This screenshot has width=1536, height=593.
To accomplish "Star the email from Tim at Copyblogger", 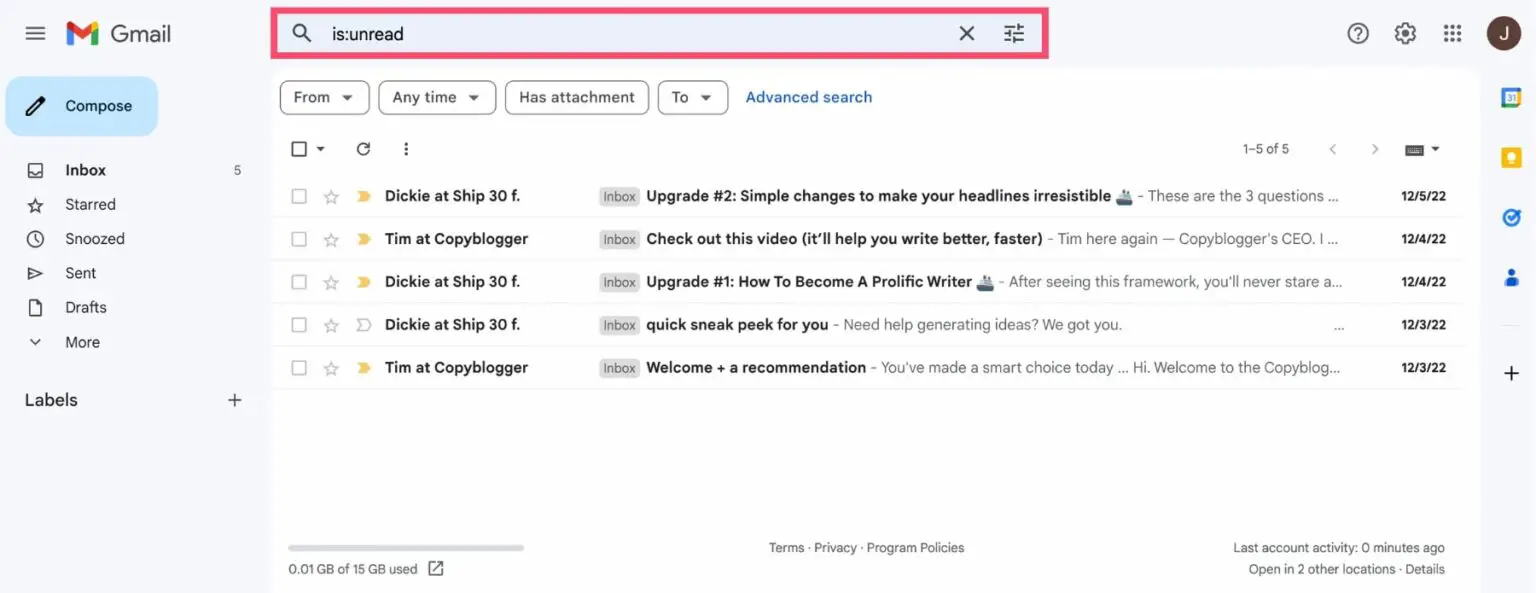I will 331,238.
